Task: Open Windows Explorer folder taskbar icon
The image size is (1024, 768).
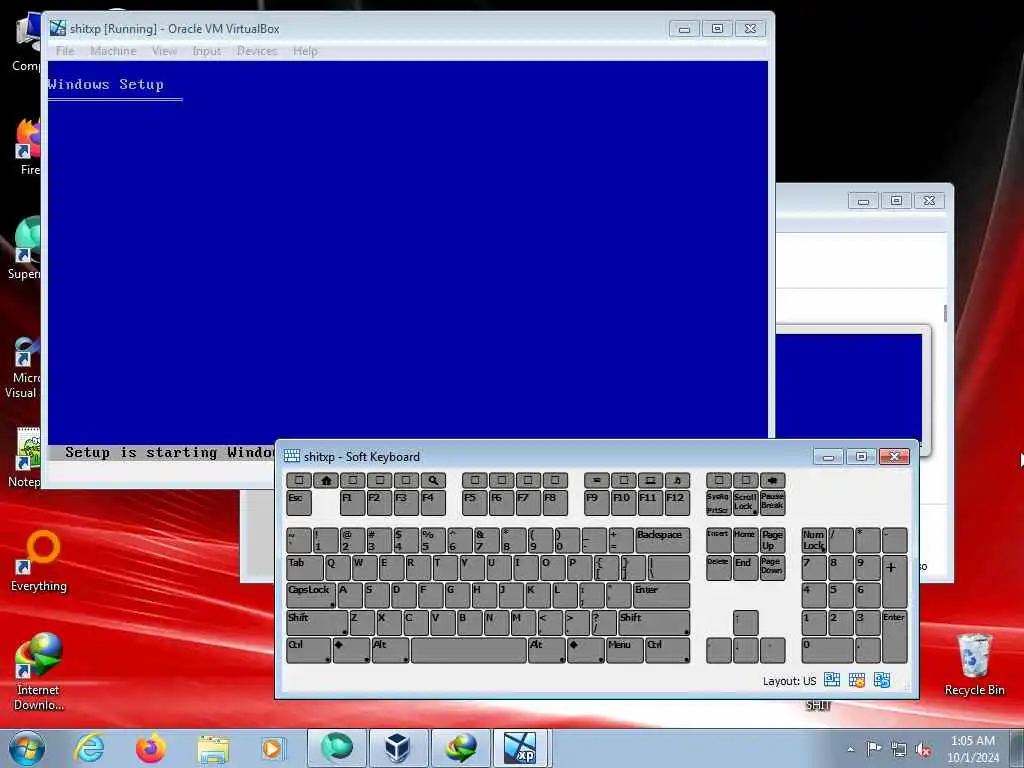Action: (x=213, y=750)
